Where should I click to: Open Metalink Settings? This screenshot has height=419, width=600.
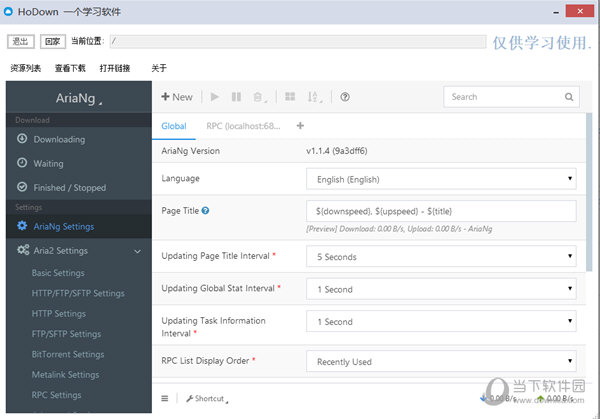(x=65, y=375)
